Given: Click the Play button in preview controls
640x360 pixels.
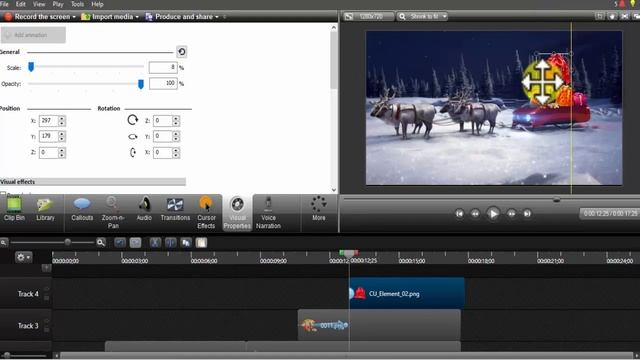Looking at the screenshot, I should 493,213.
